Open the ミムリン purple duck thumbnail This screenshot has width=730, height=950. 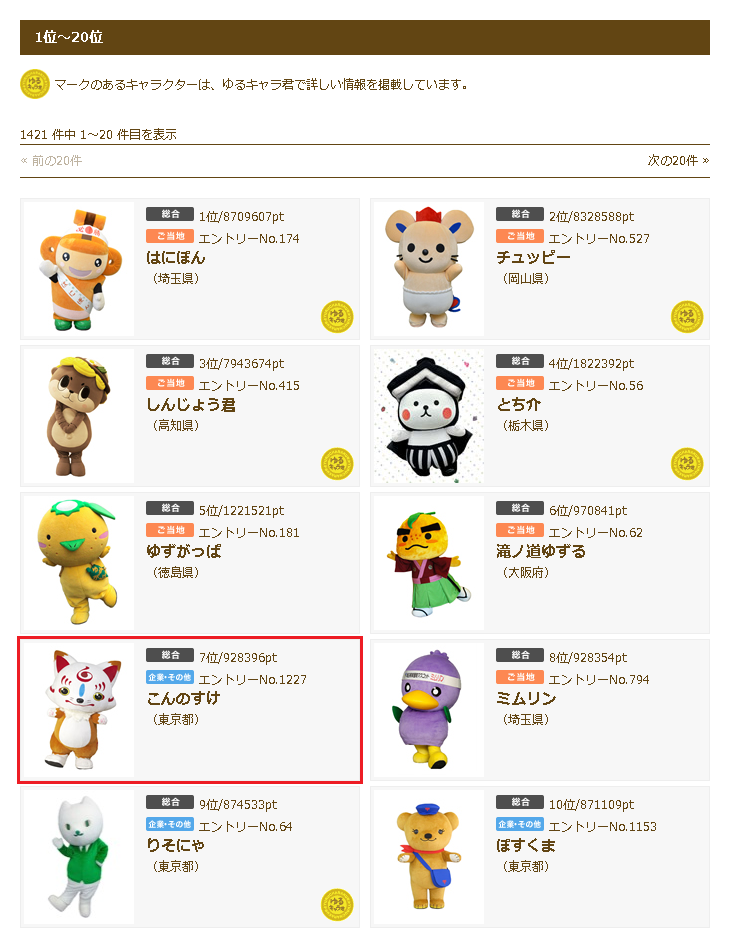pyautogui.click(x=429, y=710)
